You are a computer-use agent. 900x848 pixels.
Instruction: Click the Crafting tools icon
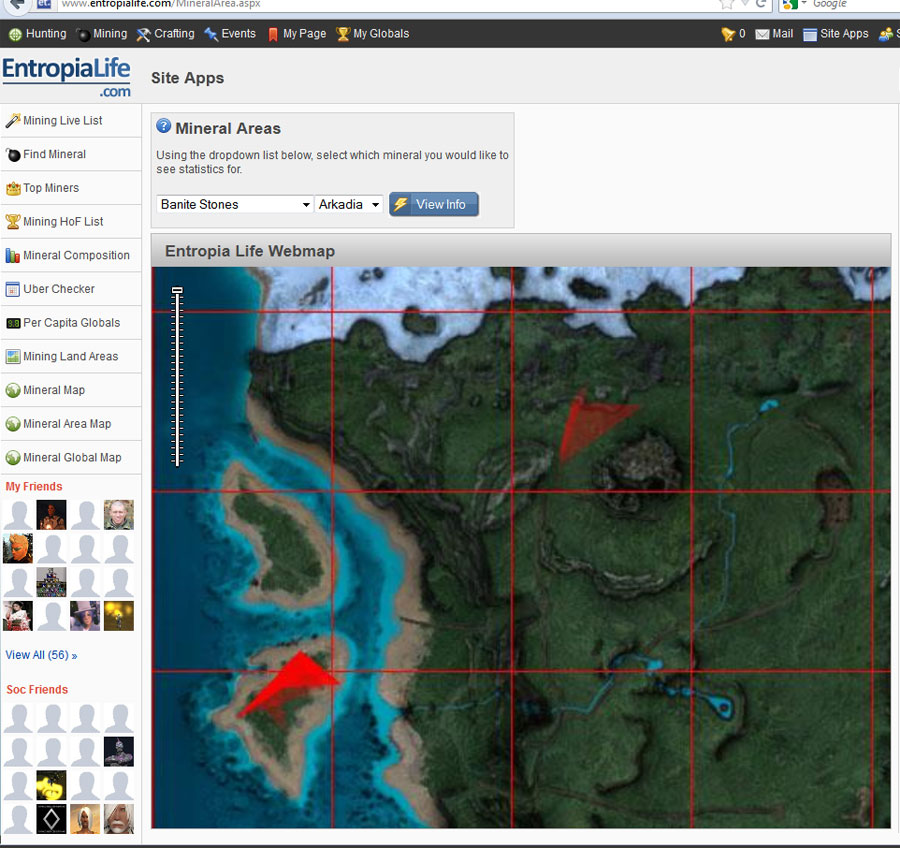point(143,34)
